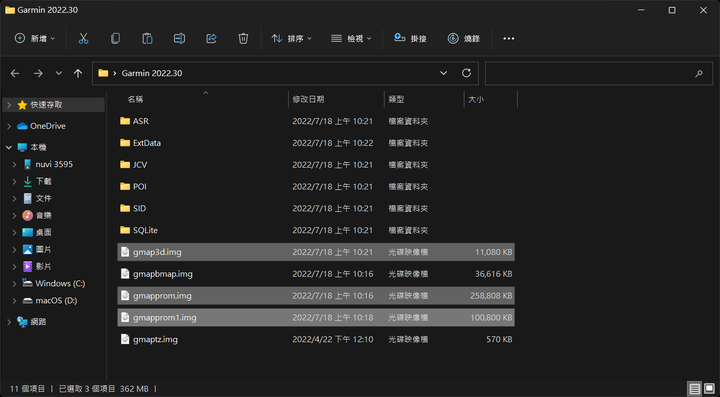Go back with the left arrow
Image resolution: width=720 pixels, height=397 pixels.
coord(15,73)
